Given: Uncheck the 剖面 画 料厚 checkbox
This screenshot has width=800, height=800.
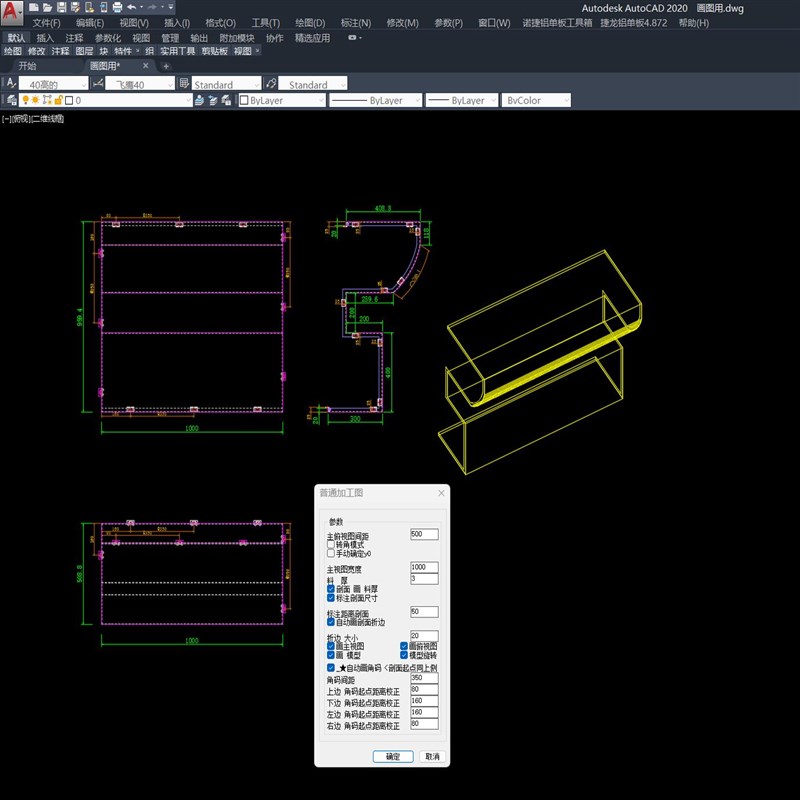Looking at the screenshot, I should (331, 589).
